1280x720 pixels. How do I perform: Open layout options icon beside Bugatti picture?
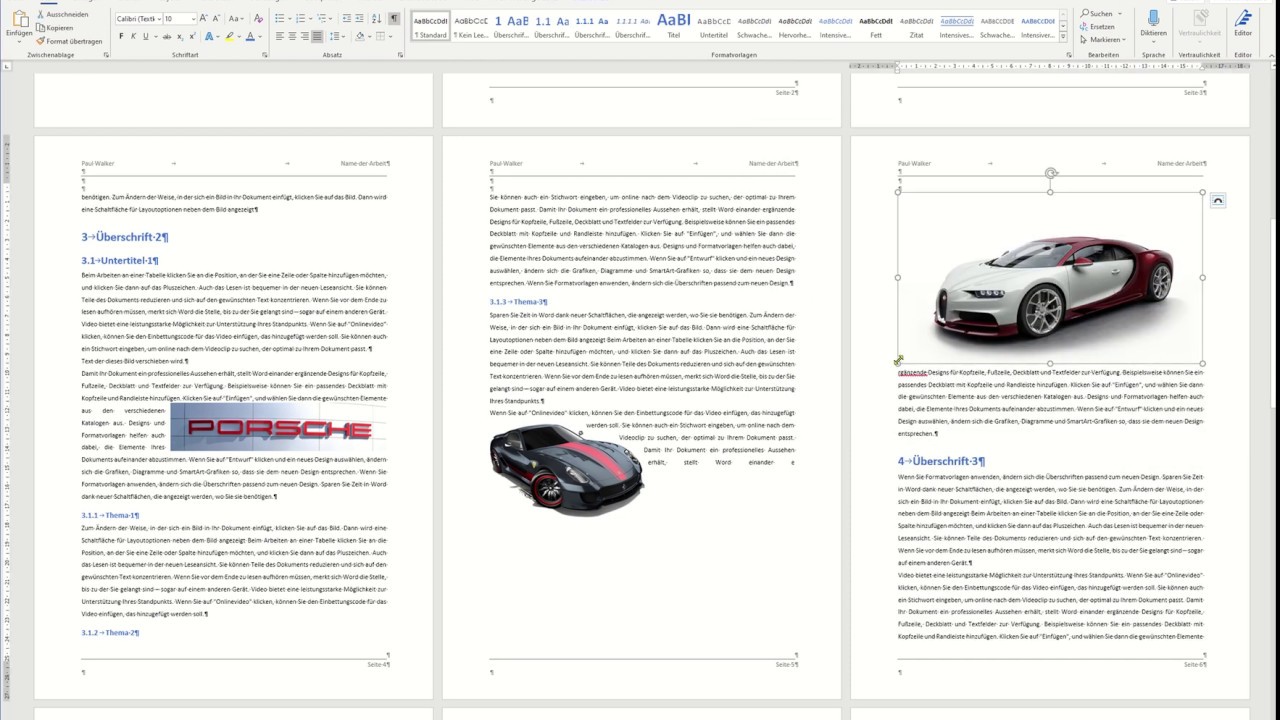tap(1217, 201)
